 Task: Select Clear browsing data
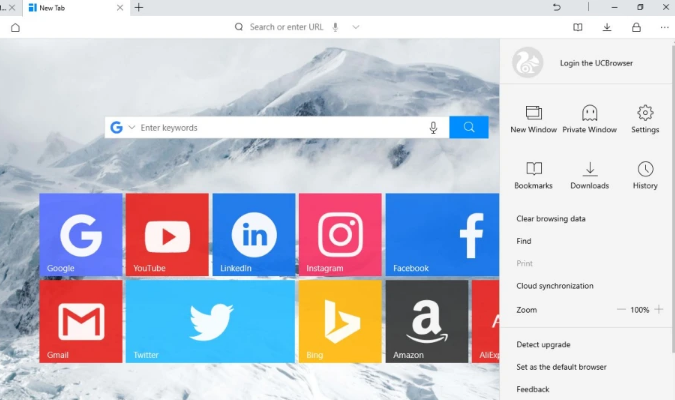click(x=551, y=219)
